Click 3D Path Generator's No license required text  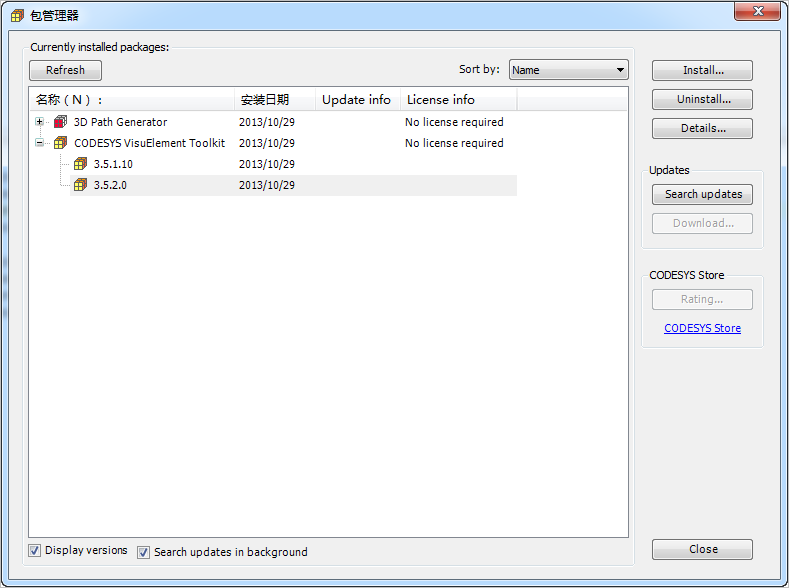(x=454, y=122)
